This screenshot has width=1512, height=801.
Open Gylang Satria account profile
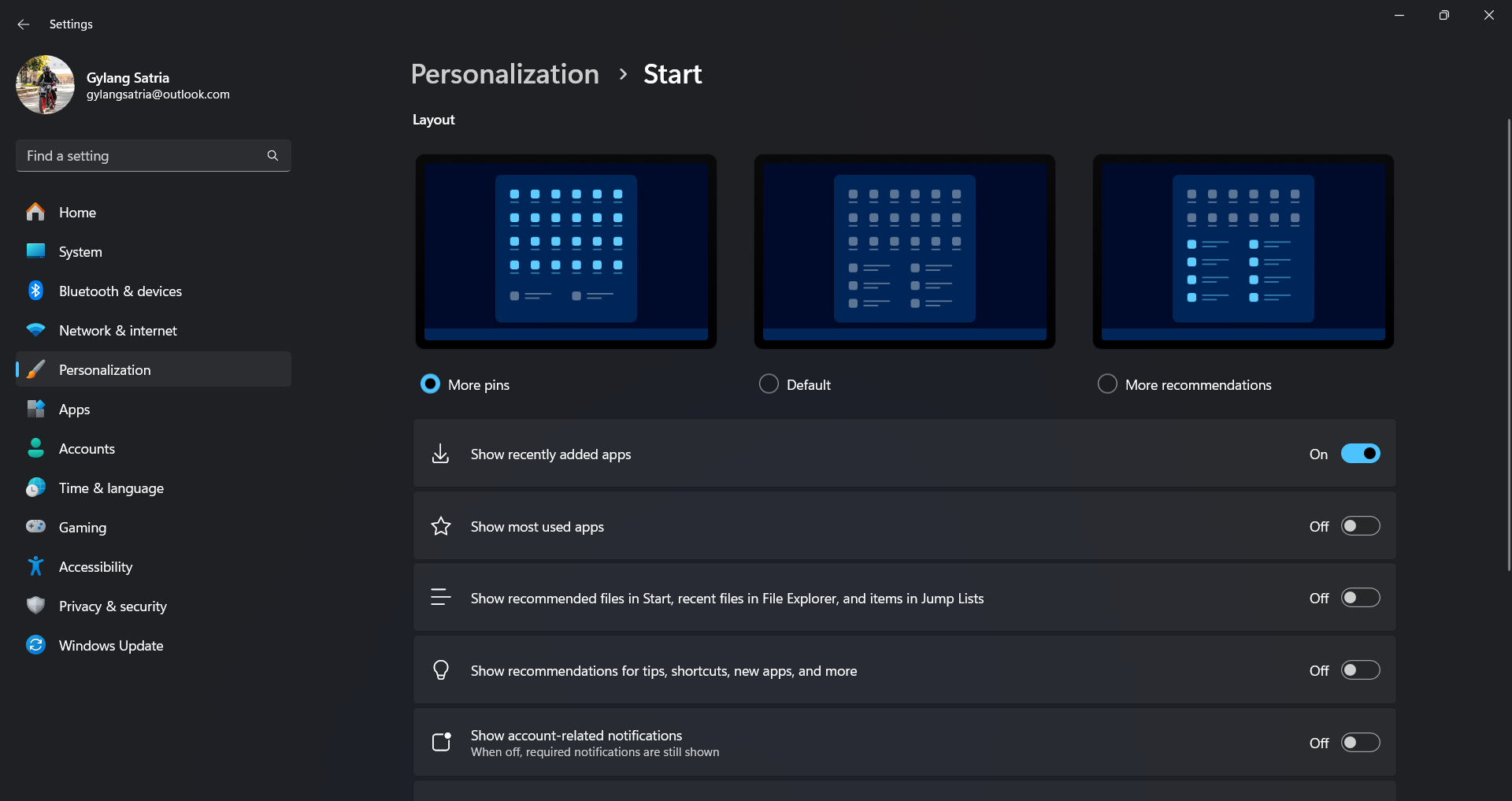click(x=126, y=85)
